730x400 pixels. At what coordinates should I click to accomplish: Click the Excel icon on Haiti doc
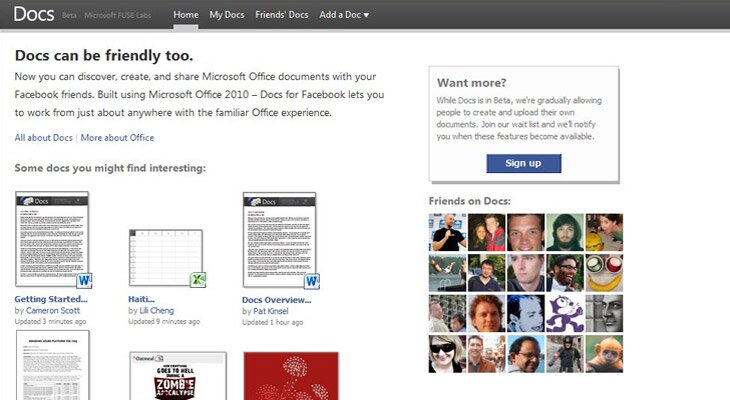(198, 279)
